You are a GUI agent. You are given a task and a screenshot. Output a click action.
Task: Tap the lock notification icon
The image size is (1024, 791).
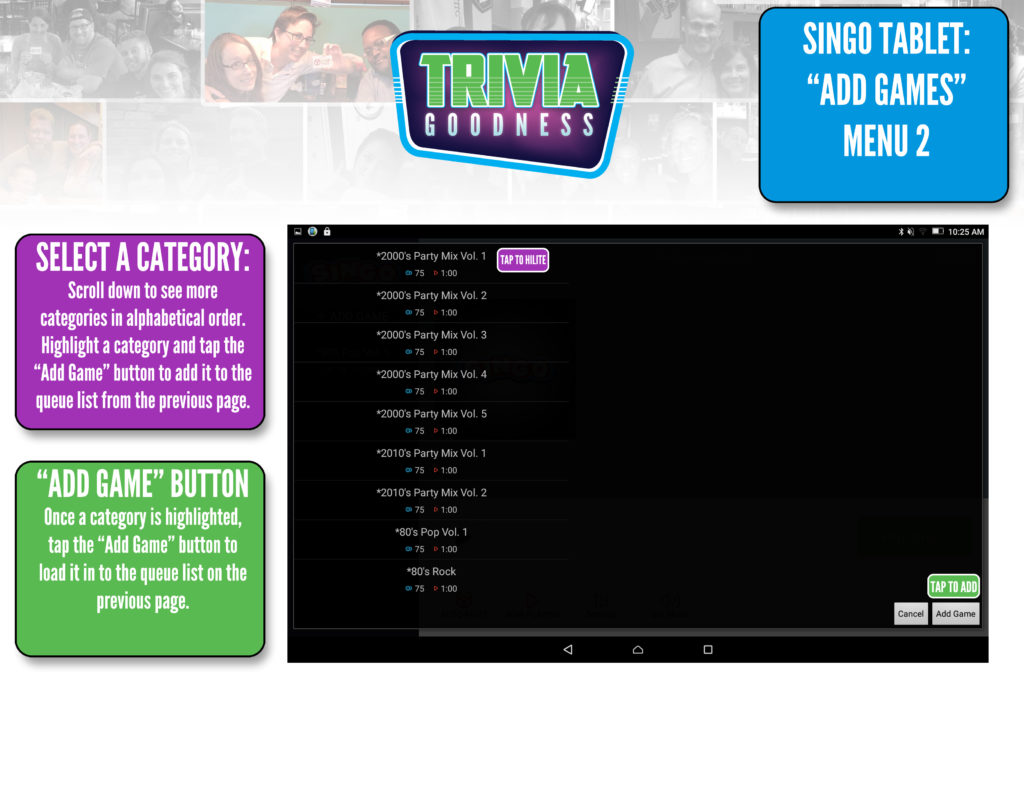coord(327,231)
